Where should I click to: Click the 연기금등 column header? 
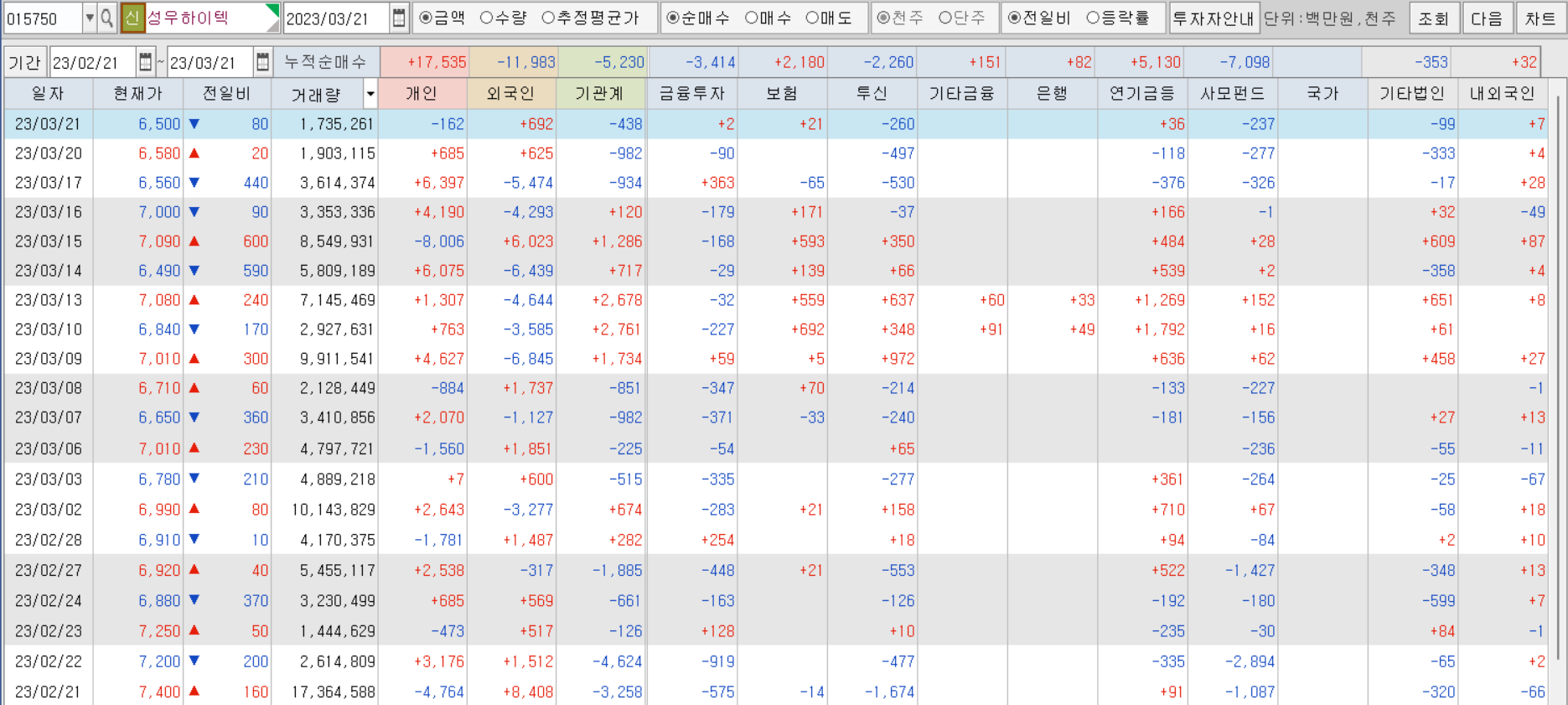coord(1142,94)
